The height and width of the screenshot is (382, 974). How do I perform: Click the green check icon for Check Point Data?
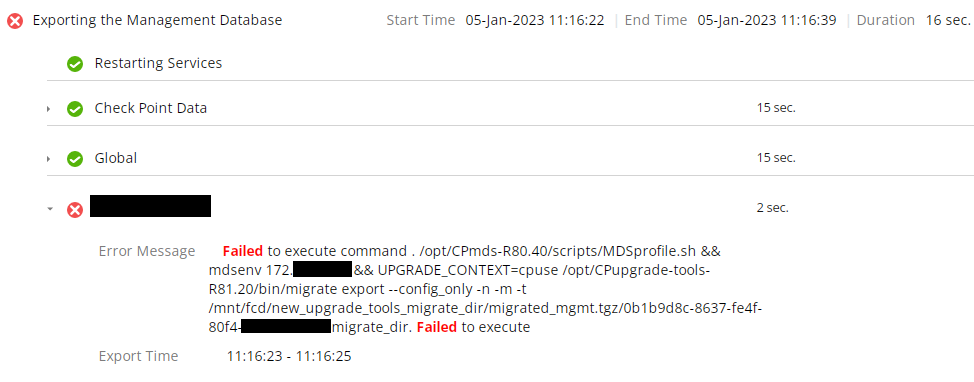[x=75, y=109]
